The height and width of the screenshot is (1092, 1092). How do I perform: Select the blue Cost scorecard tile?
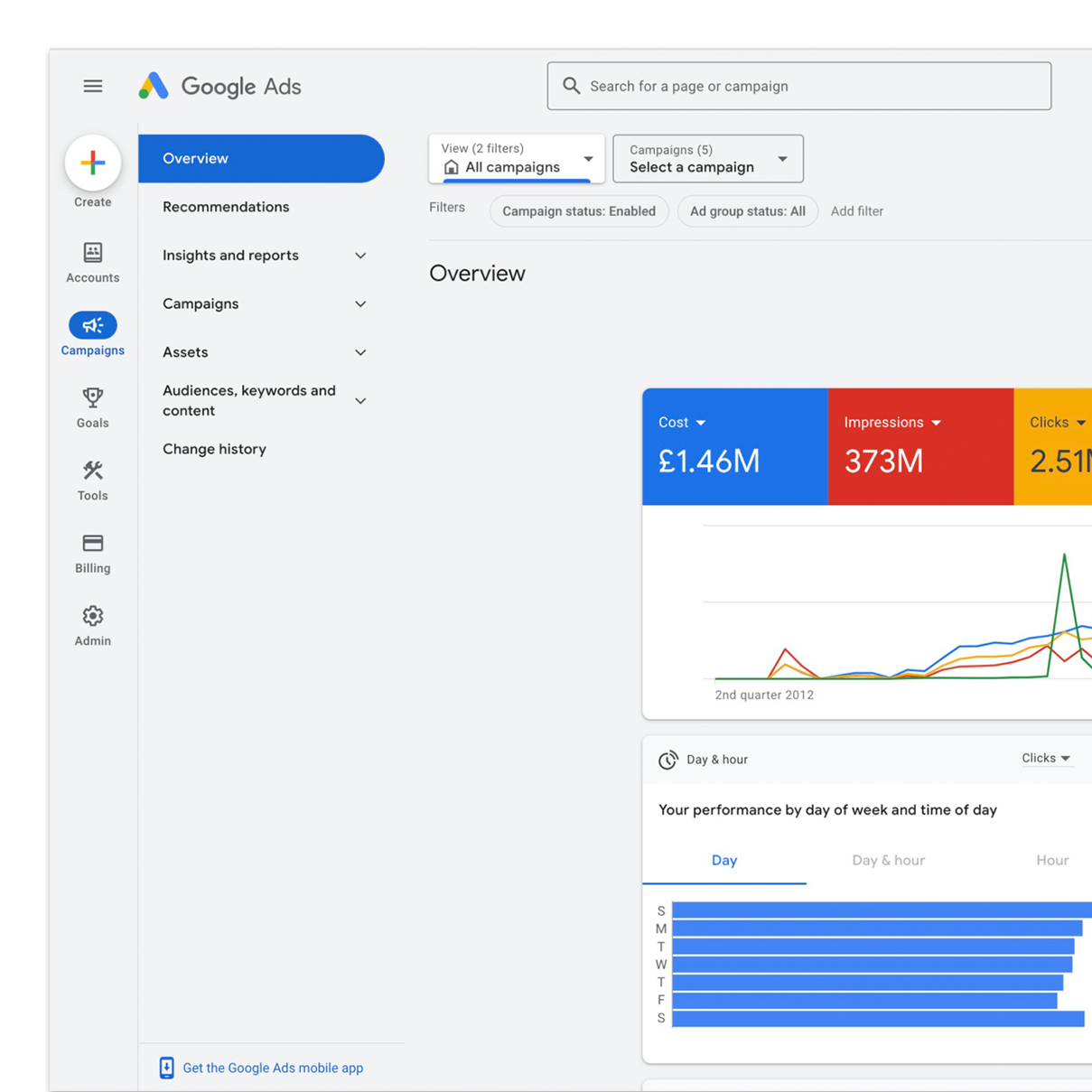pos(735,447)
